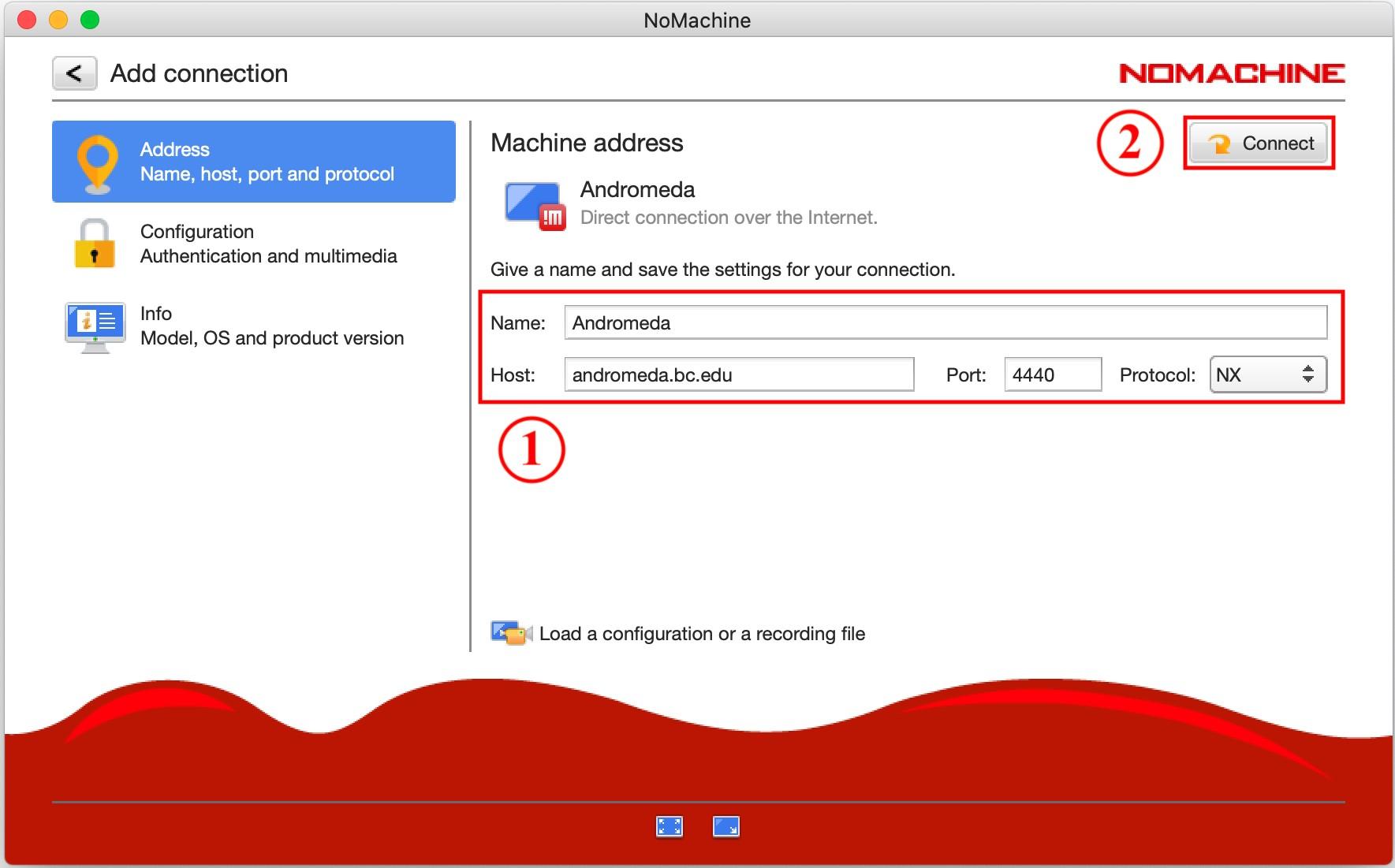Click the Protocol stepper down arrow
Image resolution: width=1395 pixels, height=868 pixels.
(x=1308, y=381)
